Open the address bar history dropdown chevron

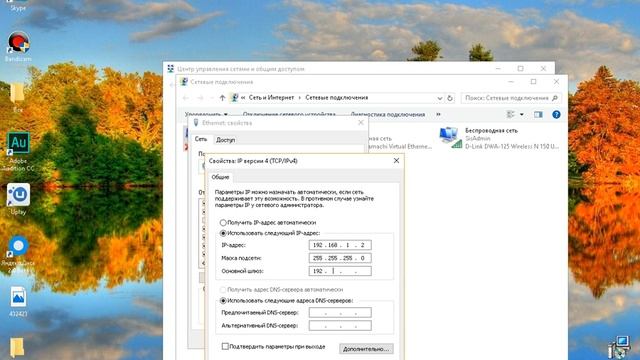[440, 98]
